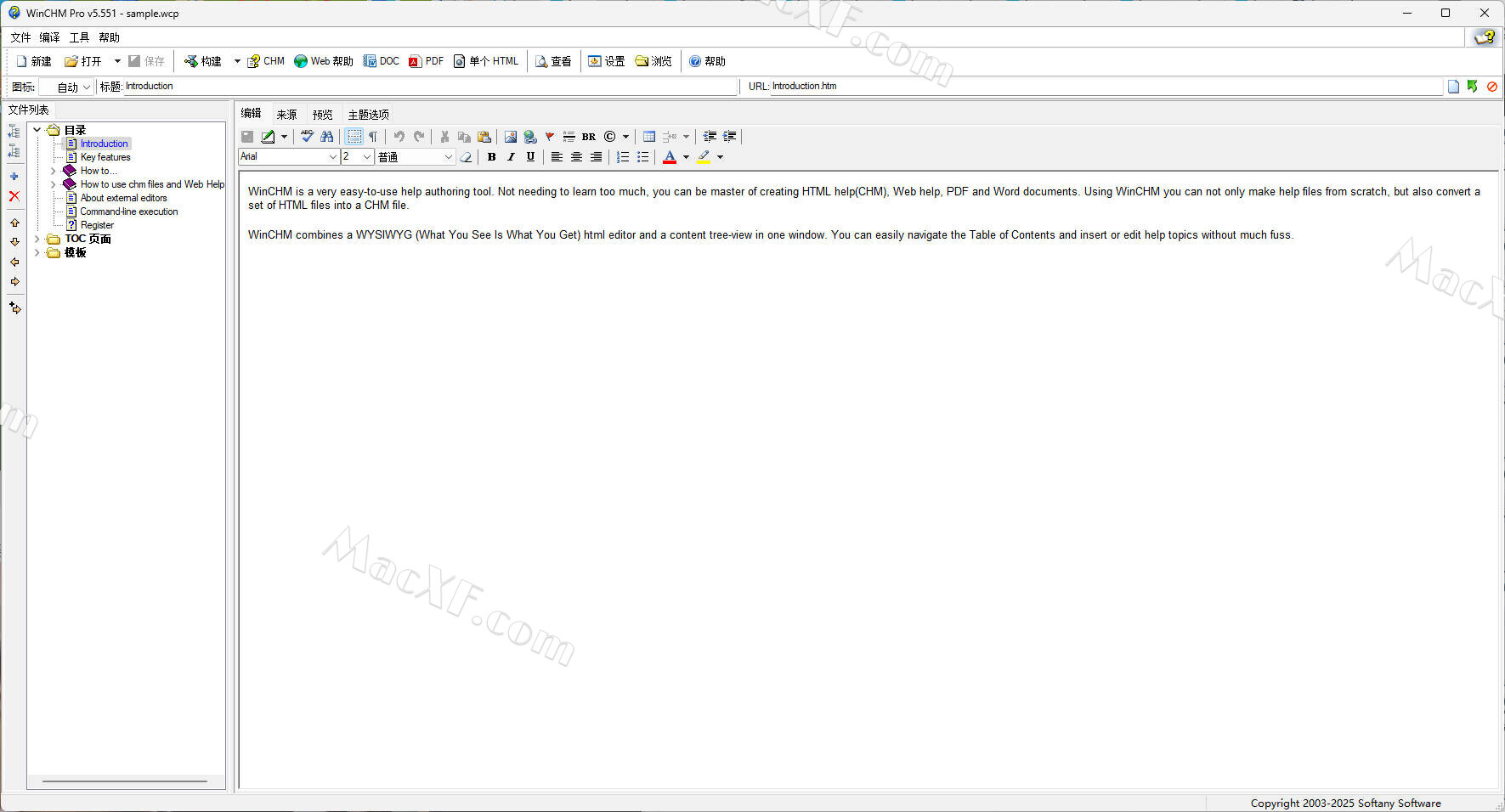Insert an image using the picture icon
1505x812 pixels.
coord(511,137)
